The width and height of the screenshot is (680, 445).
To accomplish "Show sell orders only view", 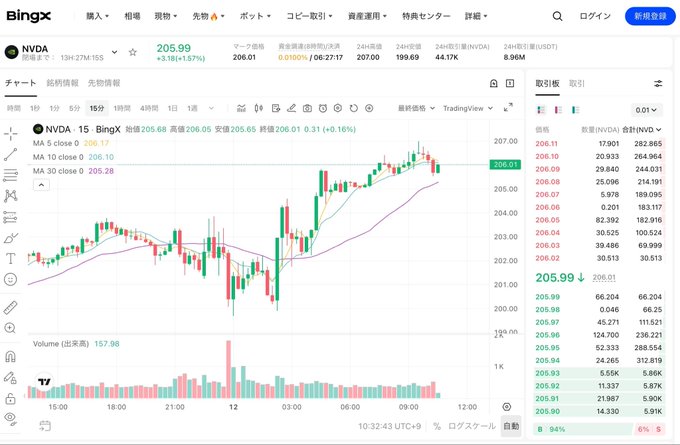I will [558, 110].
